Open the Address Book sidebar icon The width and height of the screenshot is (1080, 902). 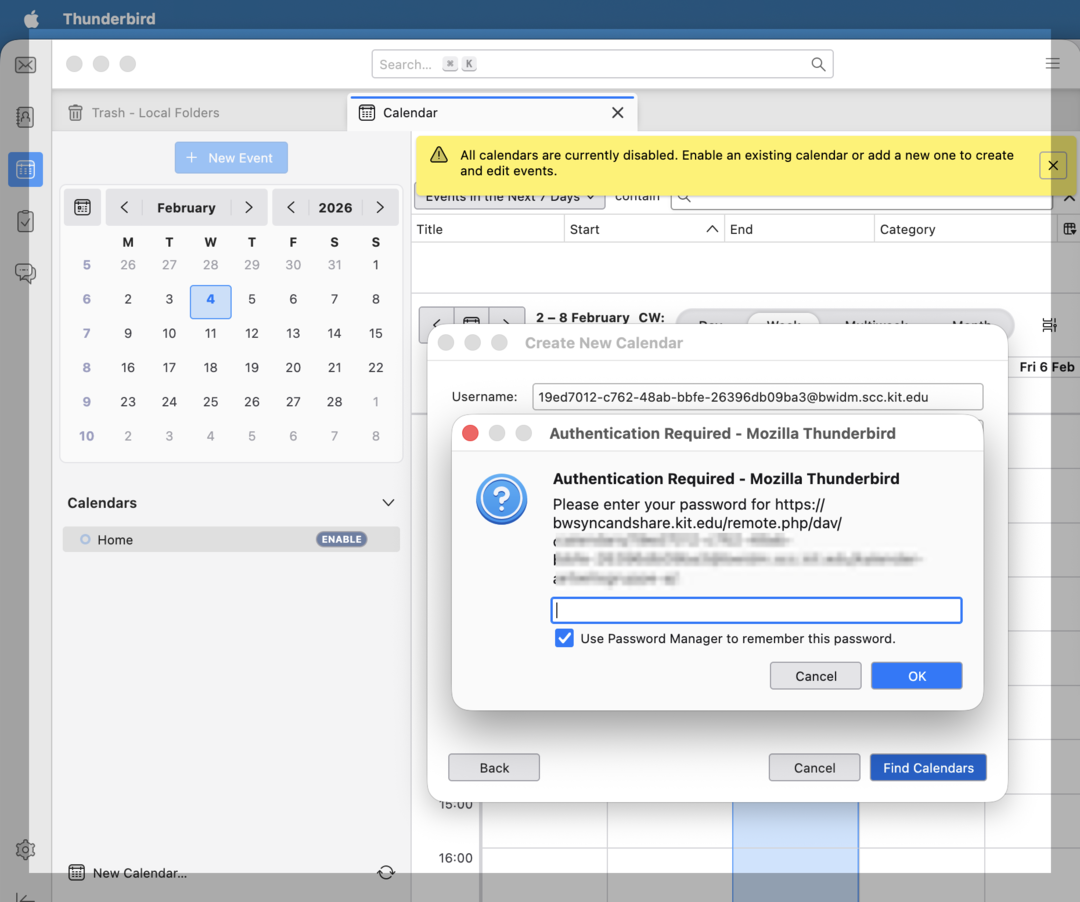coord(26,117)
